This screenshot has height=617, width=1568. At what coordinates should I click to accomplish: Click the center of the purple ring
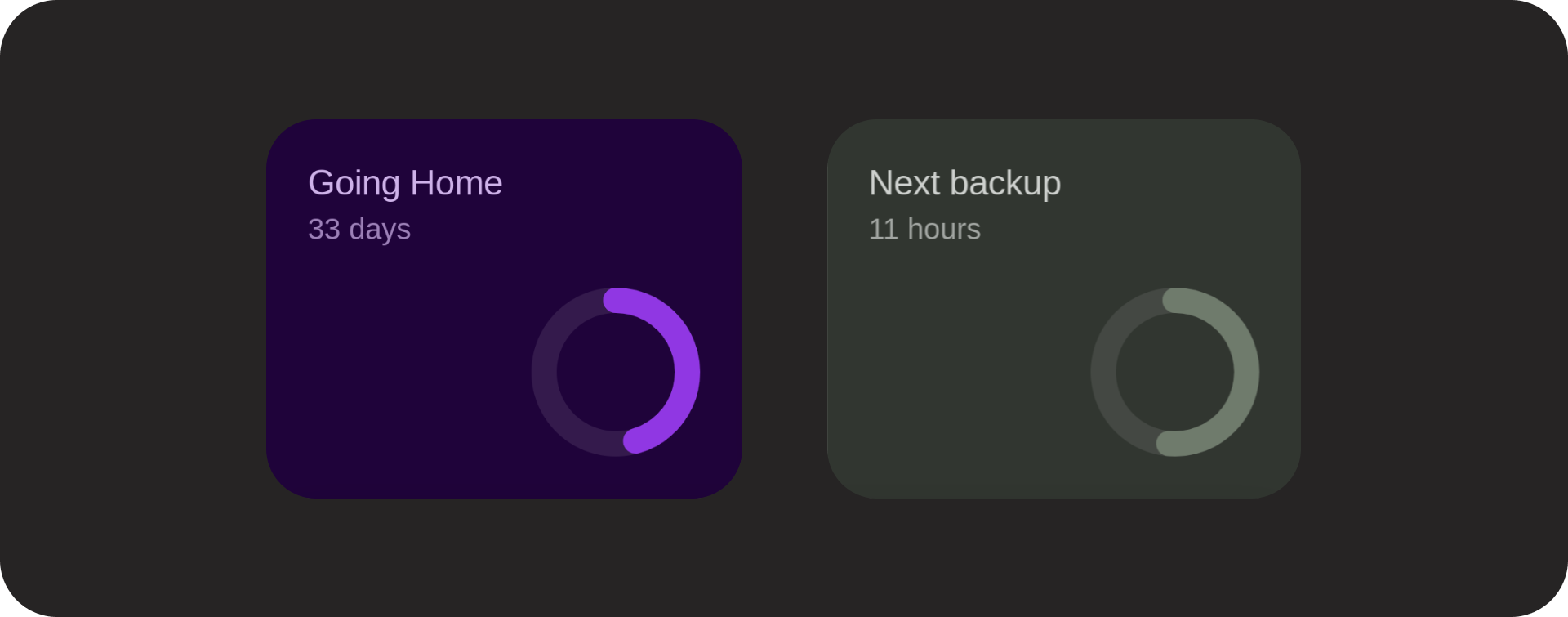616,372
